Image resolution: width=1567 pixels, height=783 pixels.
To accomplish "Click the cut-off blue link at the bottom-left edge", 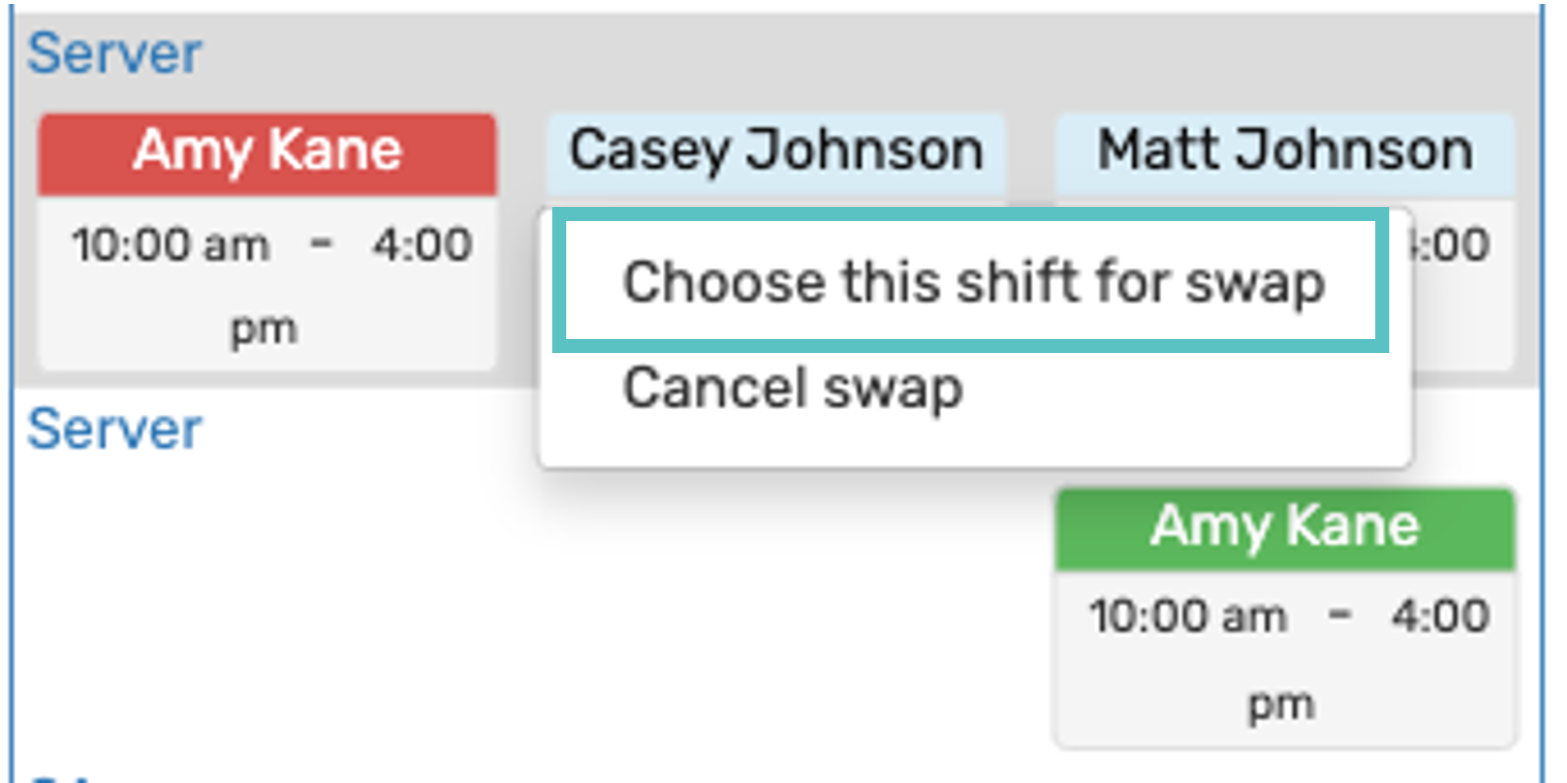I will [60, 776].
